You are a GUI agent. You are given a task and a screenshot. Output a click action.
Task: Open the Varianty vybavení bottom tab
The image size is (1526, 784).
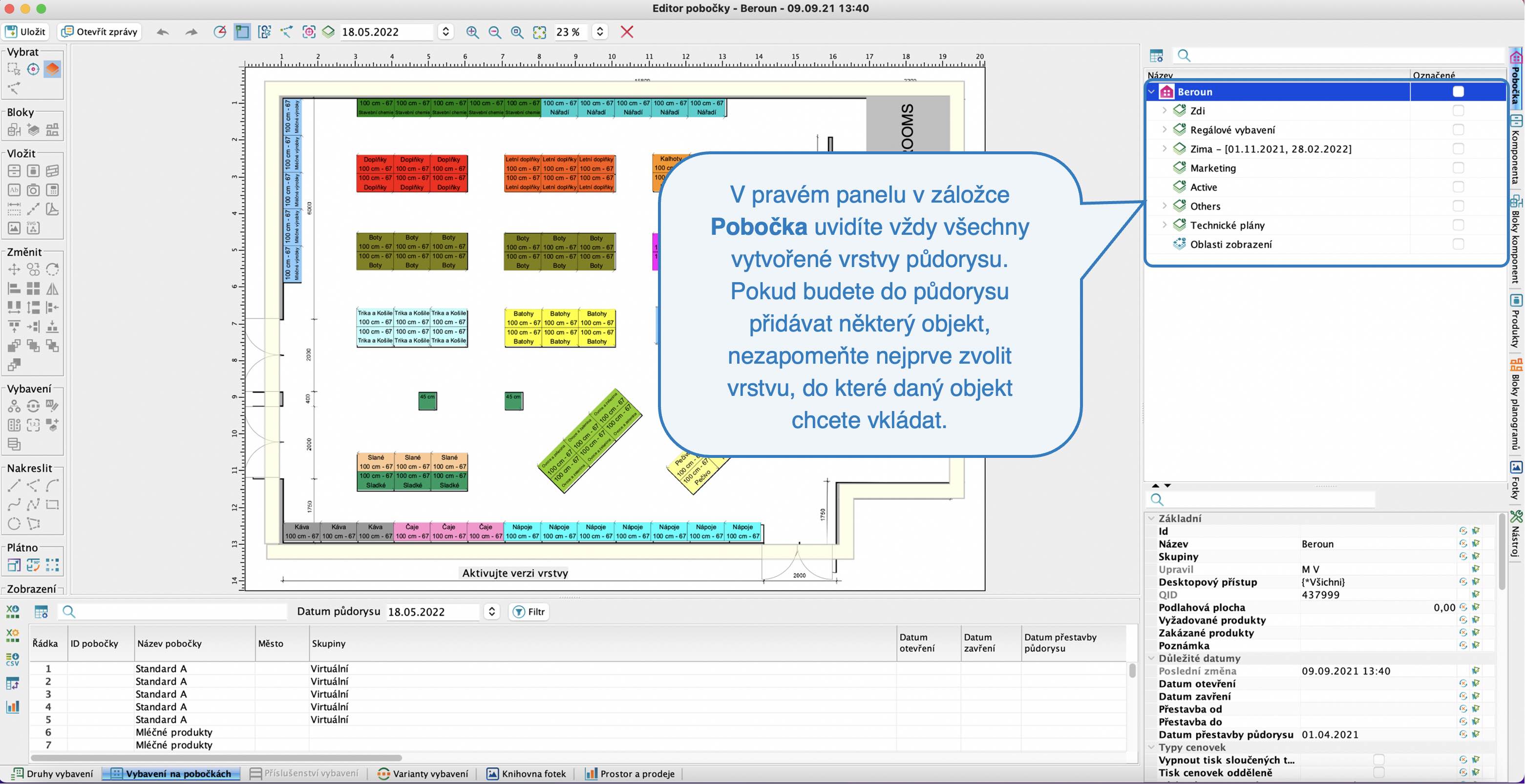[x=423, y=773]
